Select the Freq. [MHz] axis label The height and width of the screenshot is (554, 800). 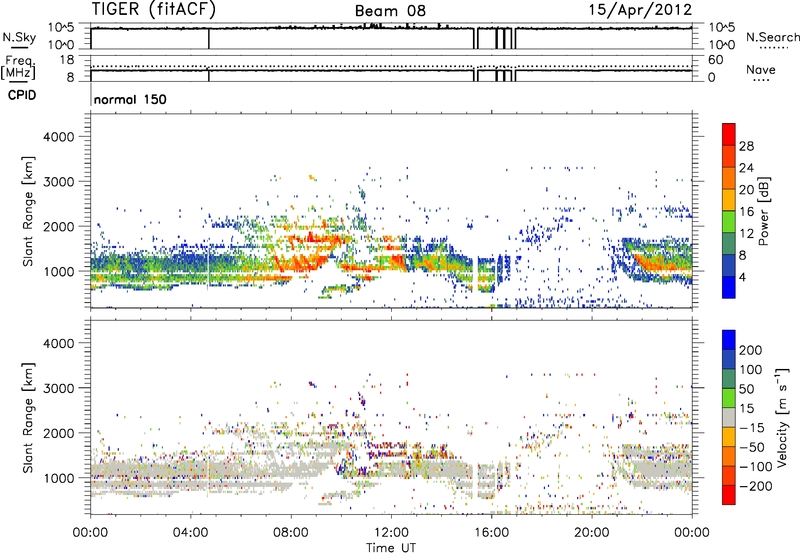19,67
